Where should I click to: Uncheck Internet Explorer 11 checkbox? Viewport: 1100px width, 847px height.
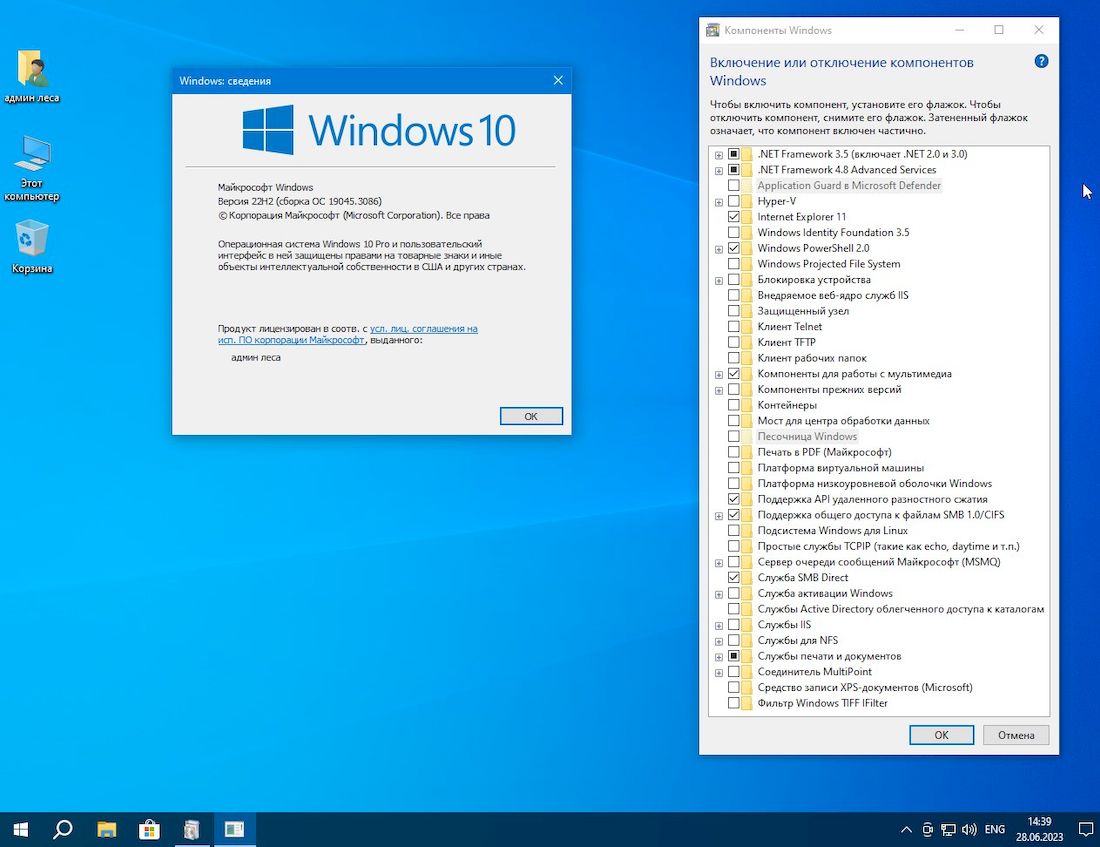pos(733,217)
